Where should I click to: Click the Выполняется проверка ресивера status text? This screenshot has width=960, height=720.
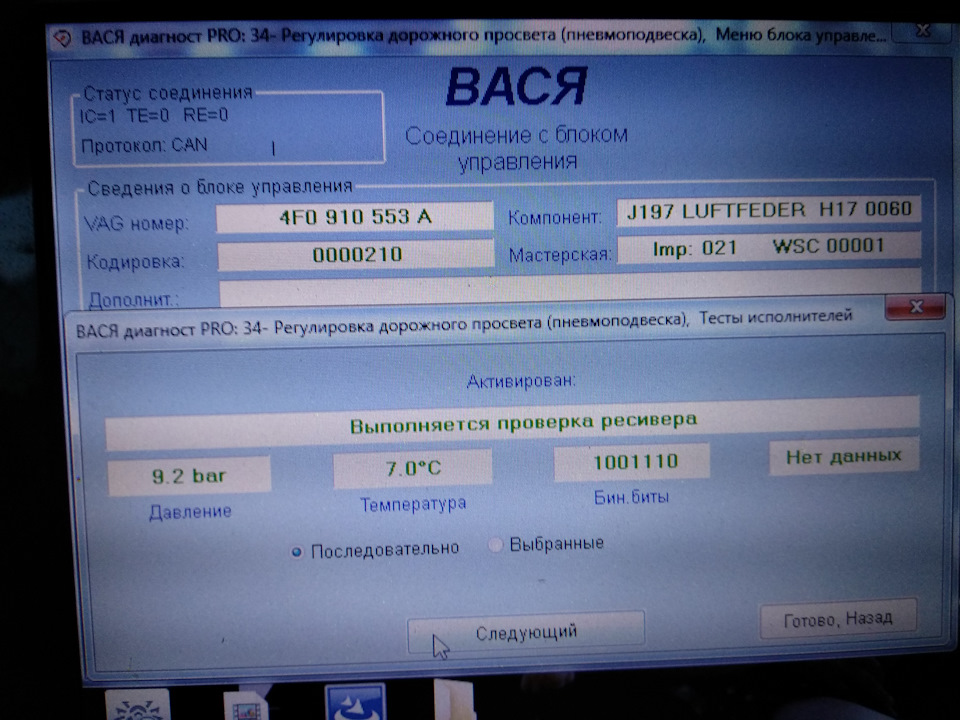click(523, 424)
